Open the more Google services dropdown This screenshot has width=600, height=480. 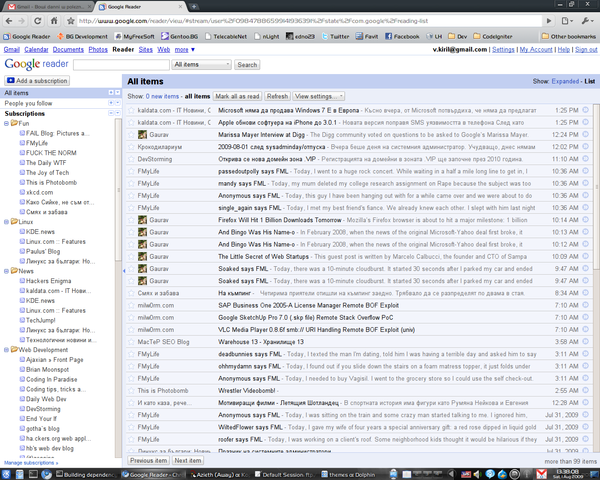[x=185, y=50]
